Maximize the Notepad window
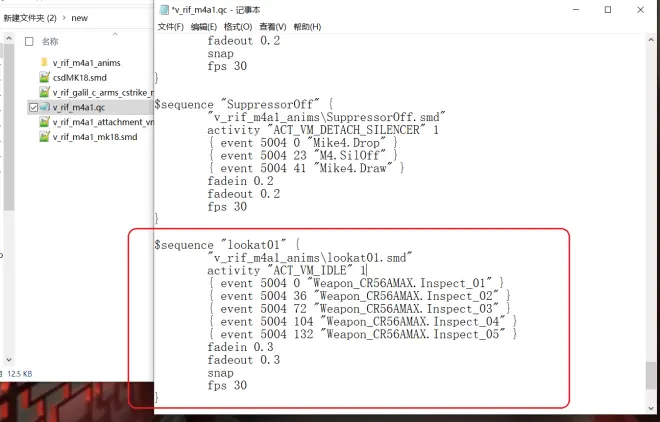The width and height of the screenshot is (660, 422). tap(608, 10)
